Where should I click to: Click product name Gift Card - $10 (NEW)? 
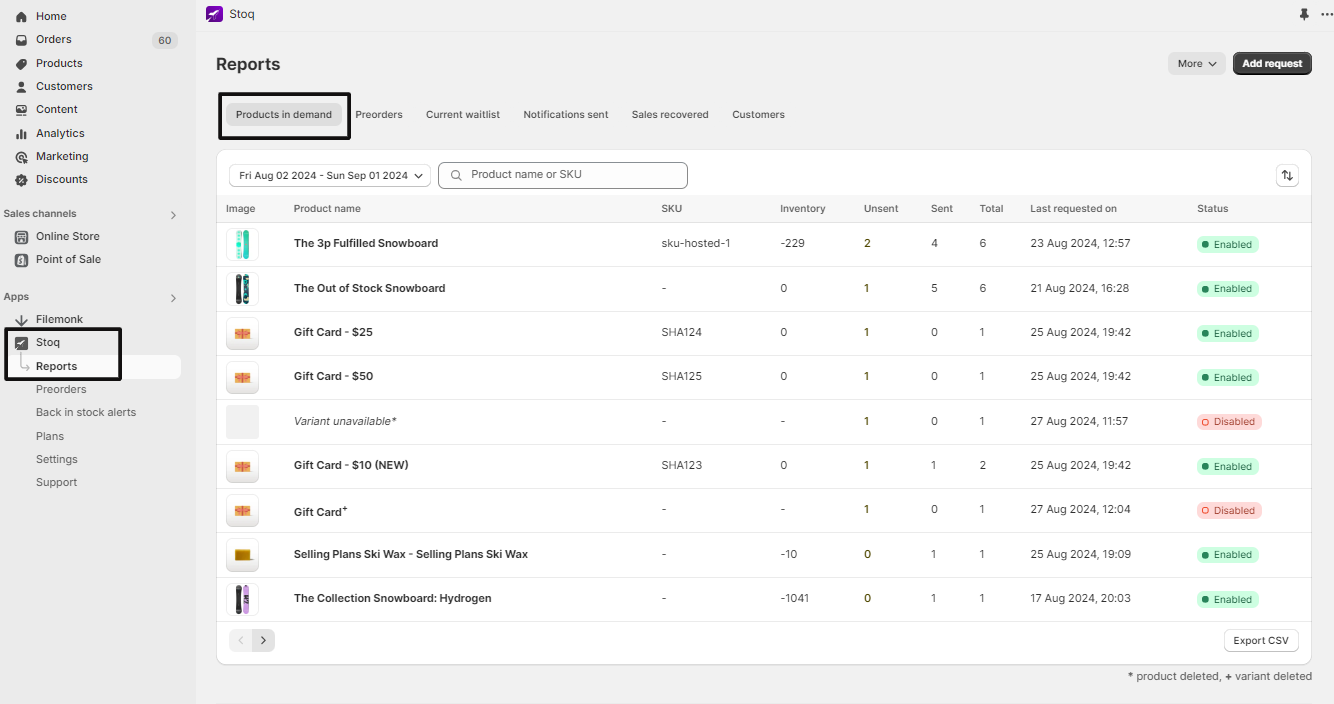351,466
